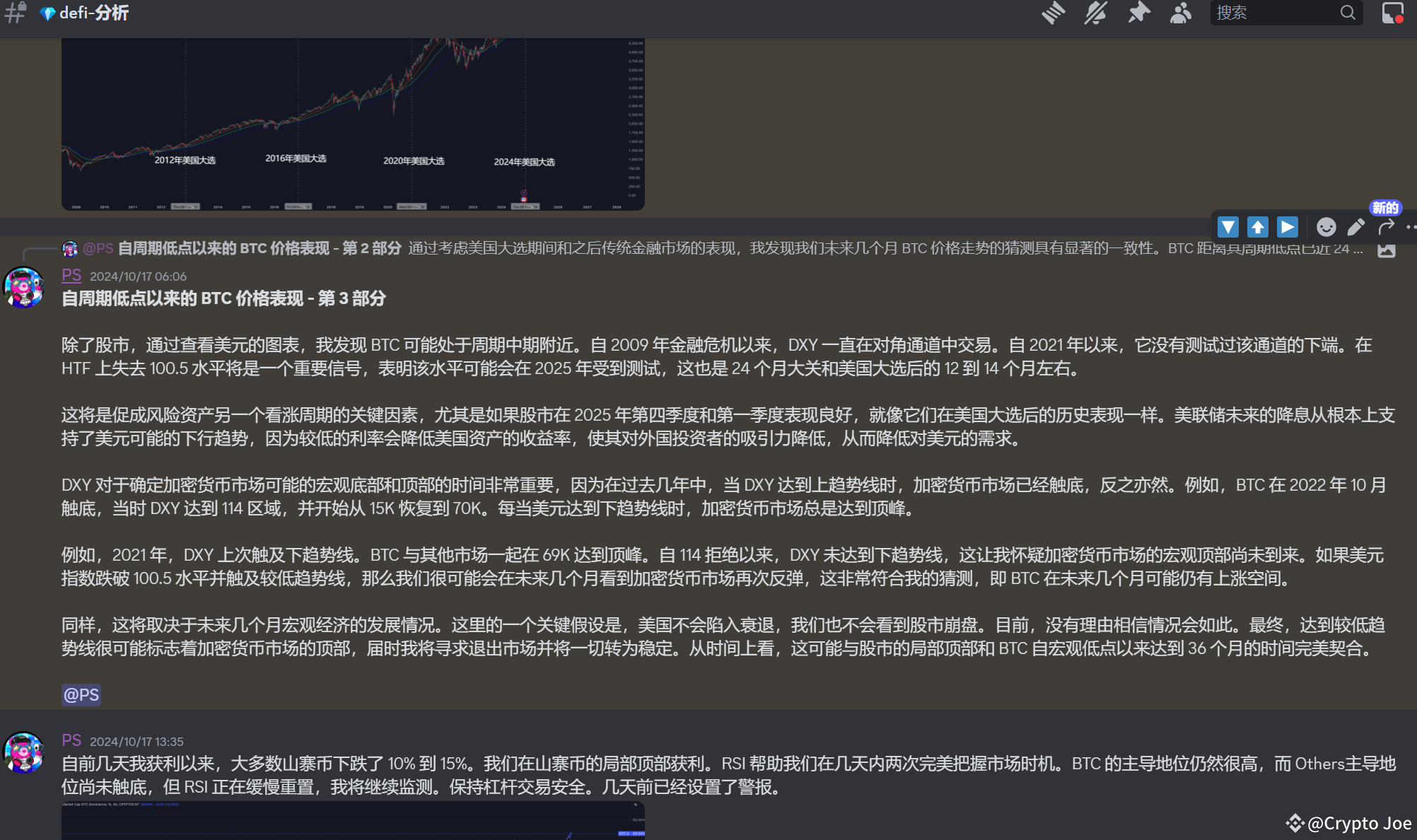
Task: React with the play-arrow emoji
Action: [x=1288, y=227]
